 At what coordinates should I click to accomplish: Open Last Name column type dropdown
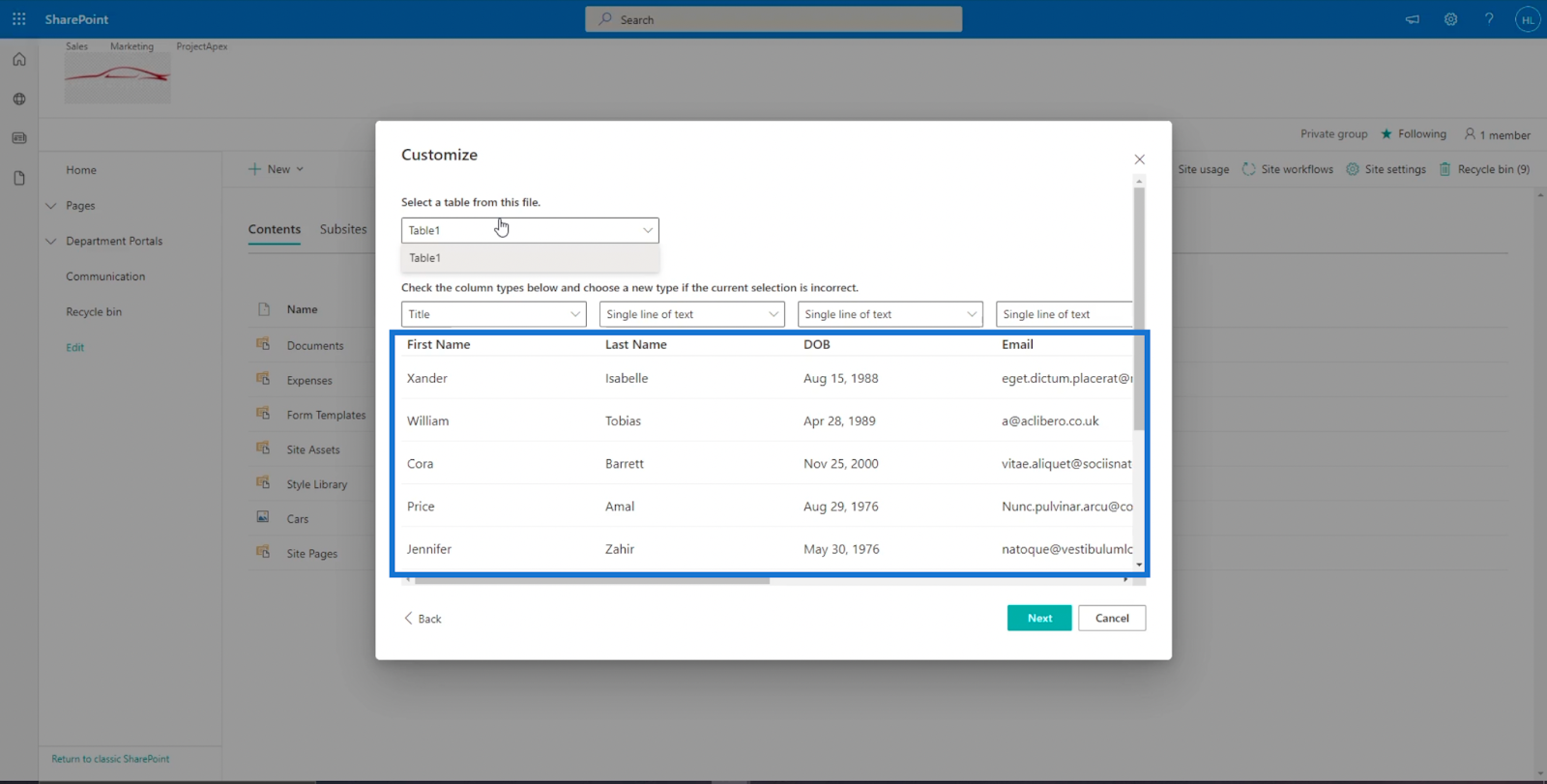692,314
